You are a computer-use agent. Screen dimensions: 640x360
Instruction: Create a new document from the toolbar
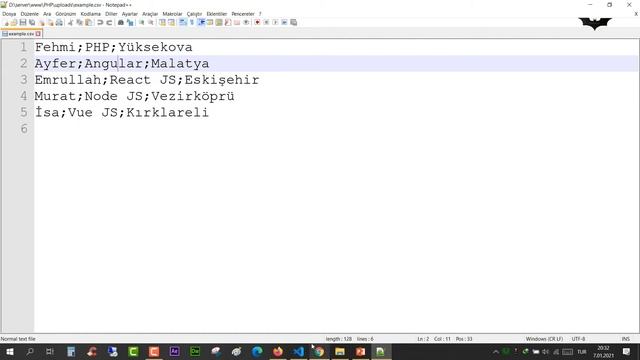point(6,22)
